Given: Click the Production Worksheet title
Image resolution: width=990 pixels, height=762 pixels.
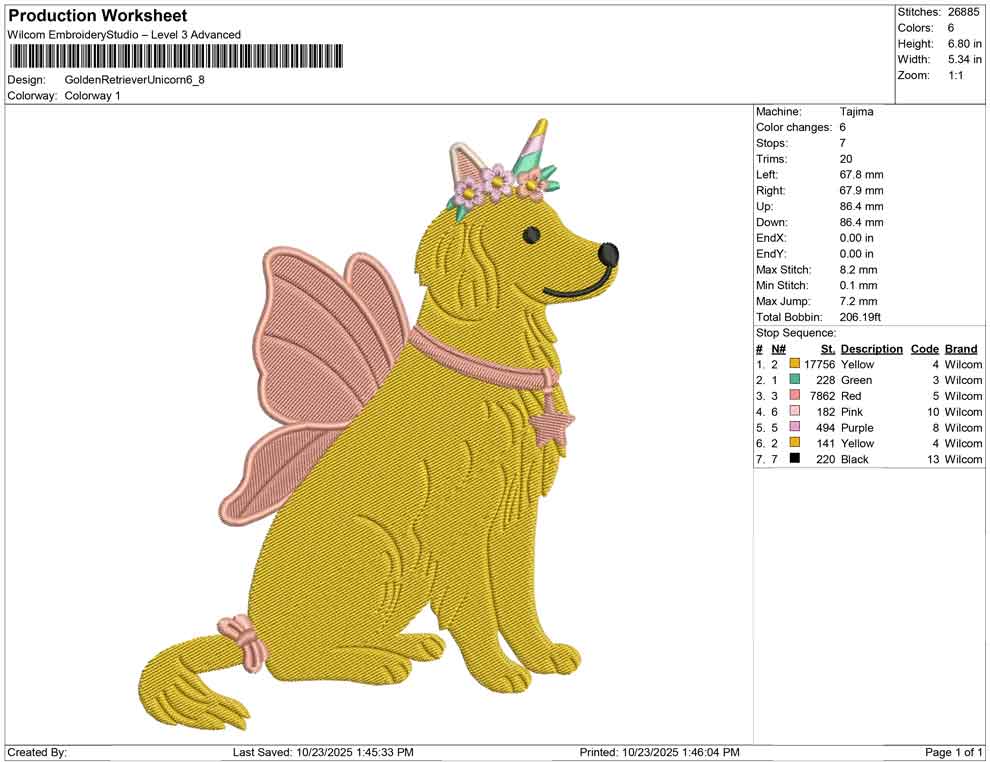Looking at the screenshot, I should coord(97,16).
